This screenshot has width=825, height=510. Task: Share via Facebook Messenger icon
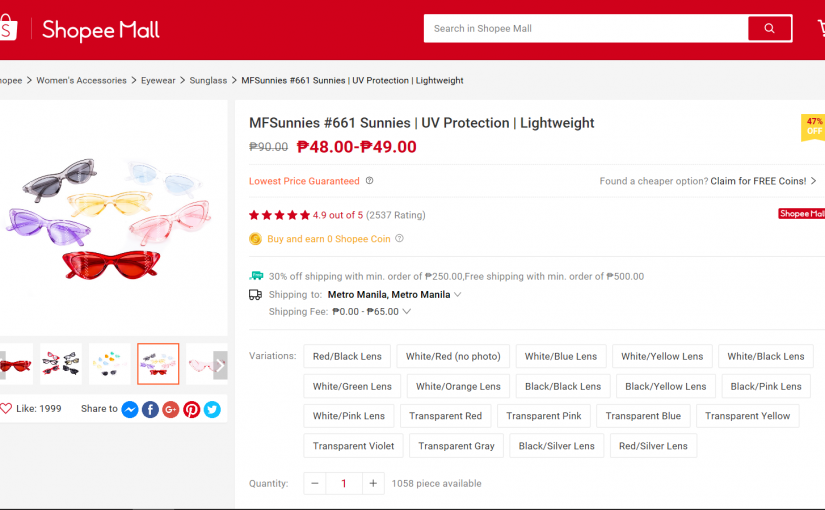[x=130, y=409]
